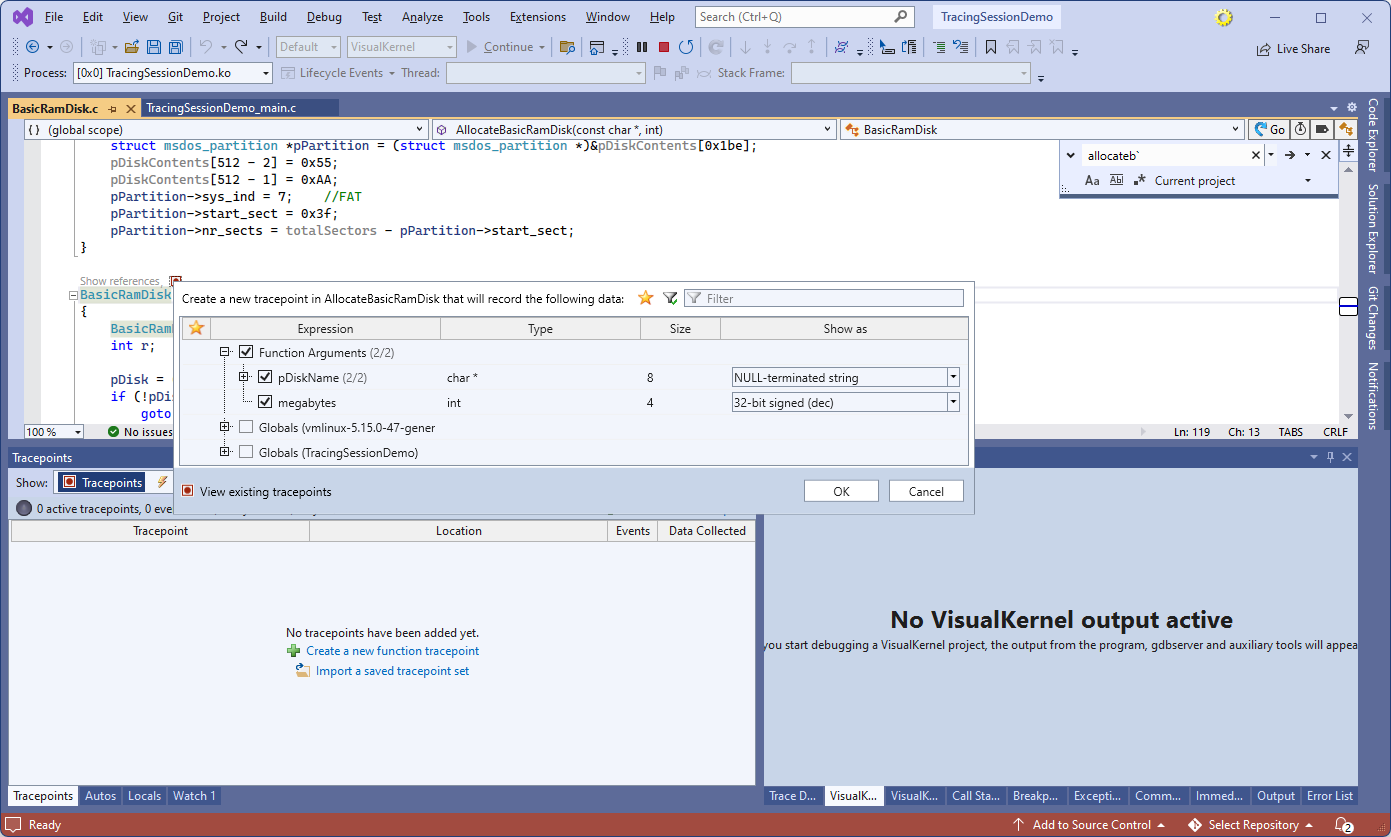Click the funnel filter icon in dialog

click(x=670, y=298)
